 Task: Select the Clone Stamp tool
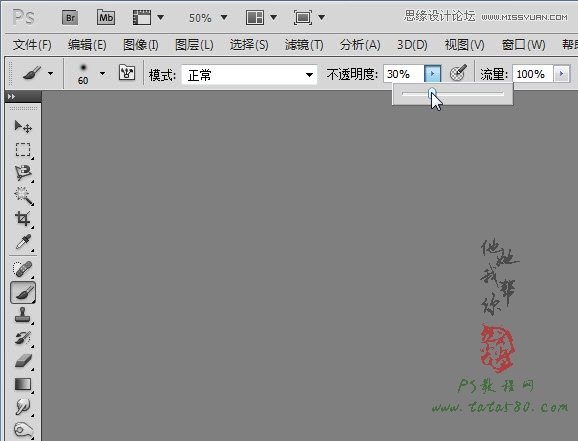coord(23,315)
